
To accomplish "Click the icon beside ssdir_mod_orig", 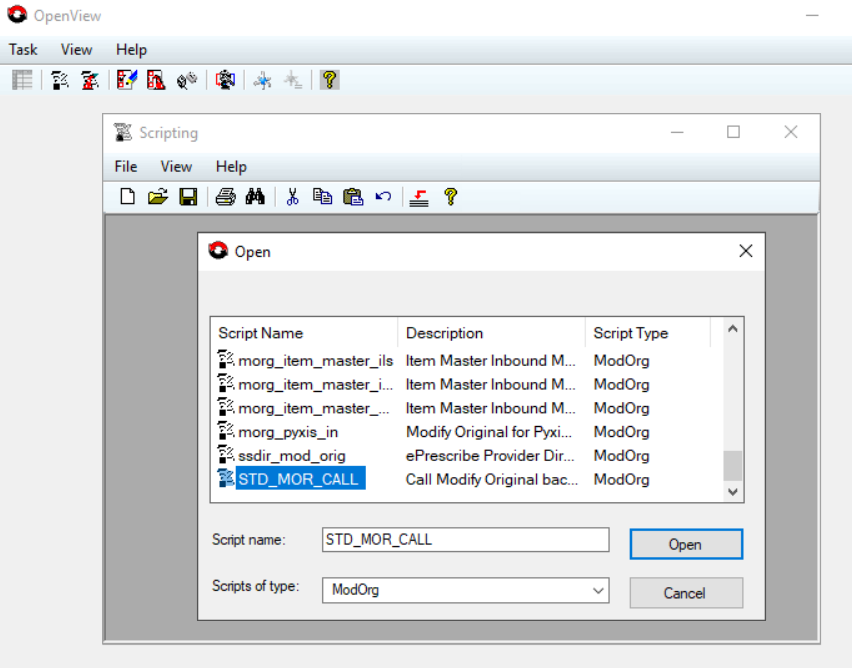I will (x=226, y=455).
